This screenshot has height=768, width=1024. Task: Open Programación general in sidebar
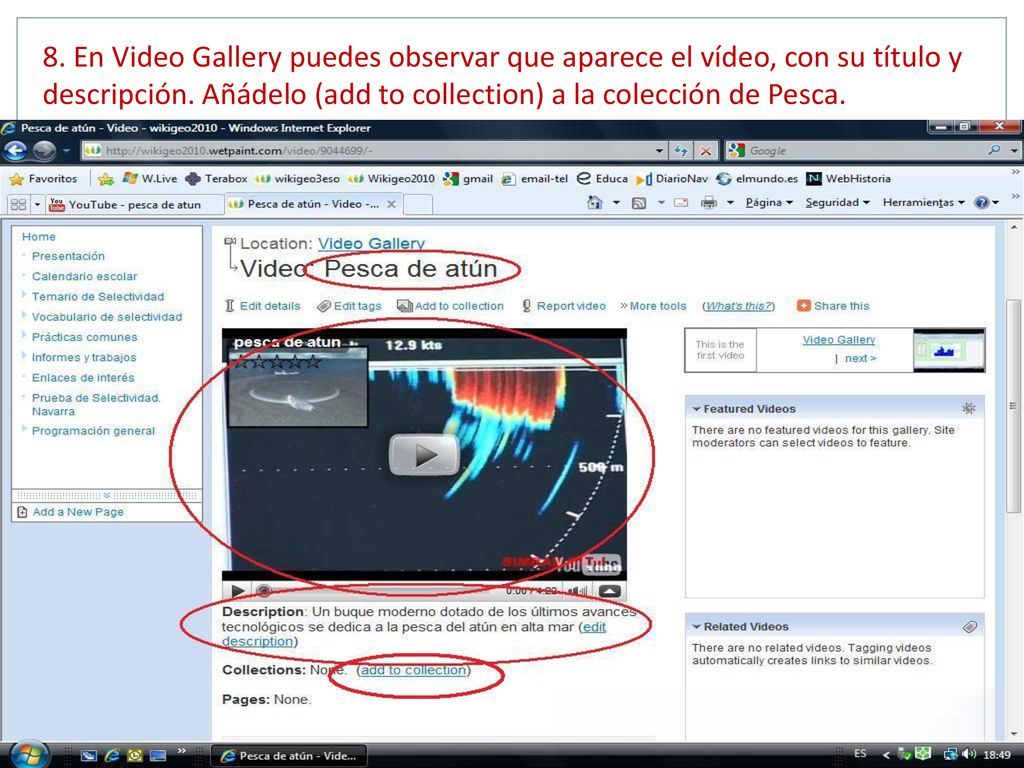click(x=93, y=431)
